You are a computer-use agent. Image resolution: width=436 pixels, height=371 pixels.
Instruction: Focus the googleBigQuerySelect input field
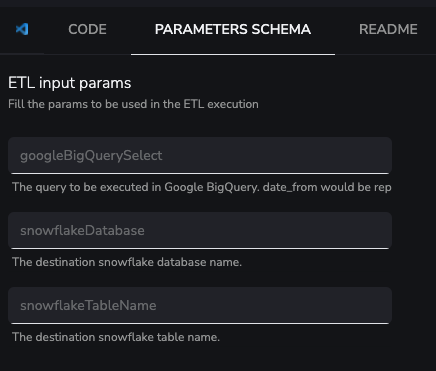click(200, 155)
